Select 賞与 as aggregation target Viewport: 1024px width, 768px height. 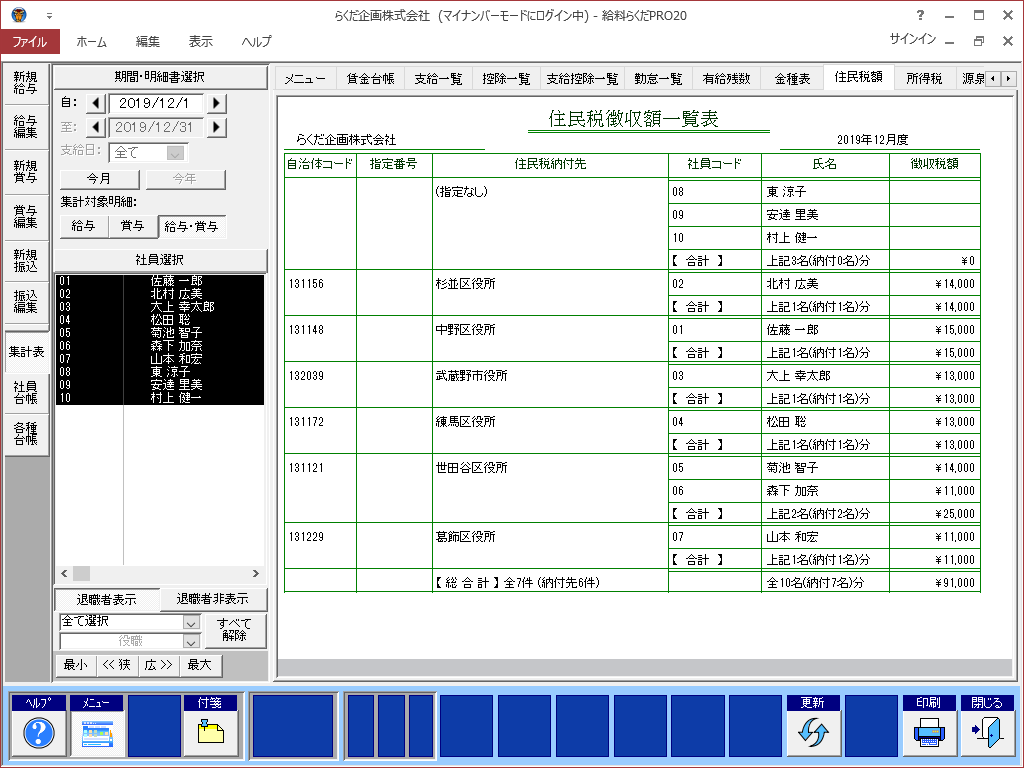click(x=133, y=225)
